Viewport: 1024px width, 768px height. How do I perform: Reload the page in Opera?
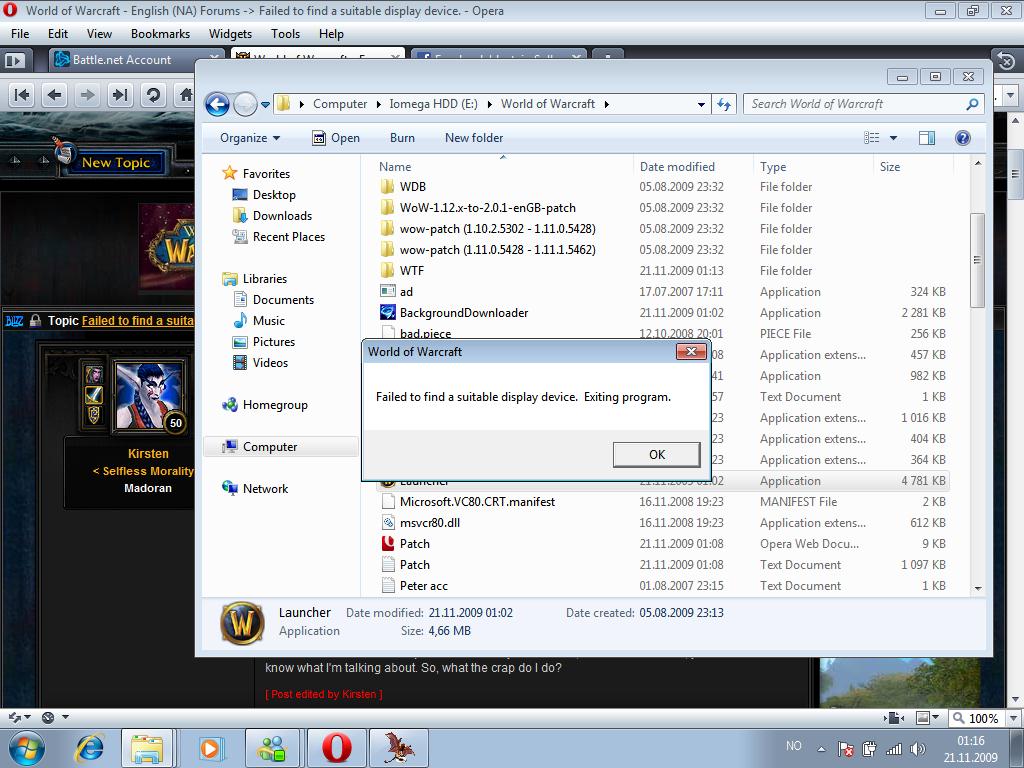point(153,95)
